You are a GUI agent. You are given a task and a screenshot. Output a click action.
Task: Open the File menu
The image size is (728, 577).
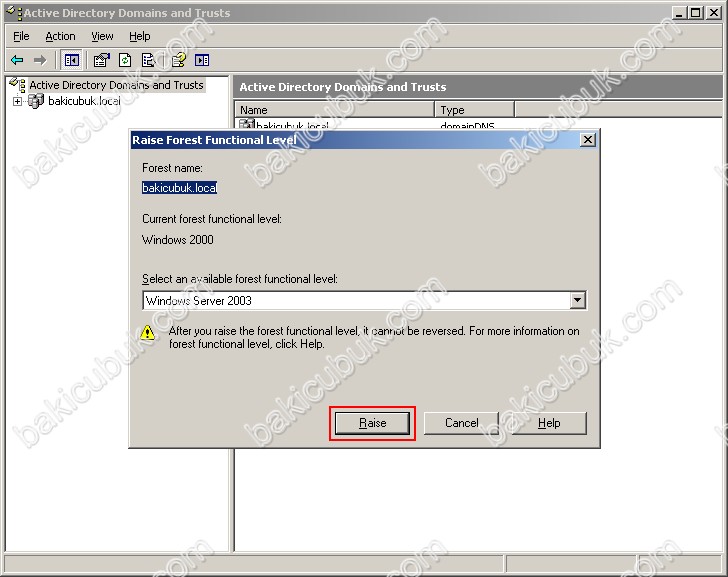pyautogui.click(x=21, y=36)
